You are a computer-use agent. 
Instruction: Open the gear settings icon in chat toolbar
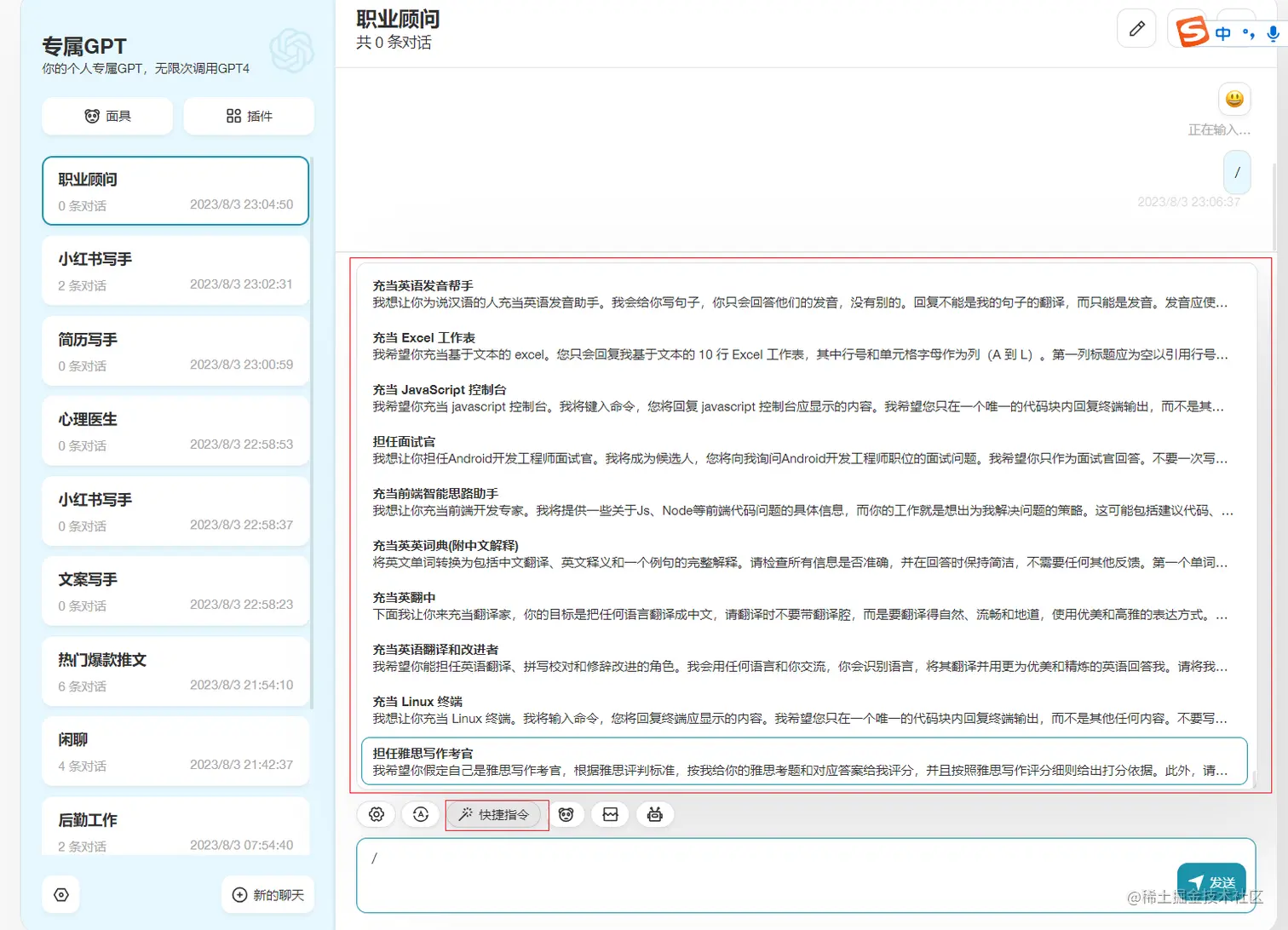tap(376, 814)
